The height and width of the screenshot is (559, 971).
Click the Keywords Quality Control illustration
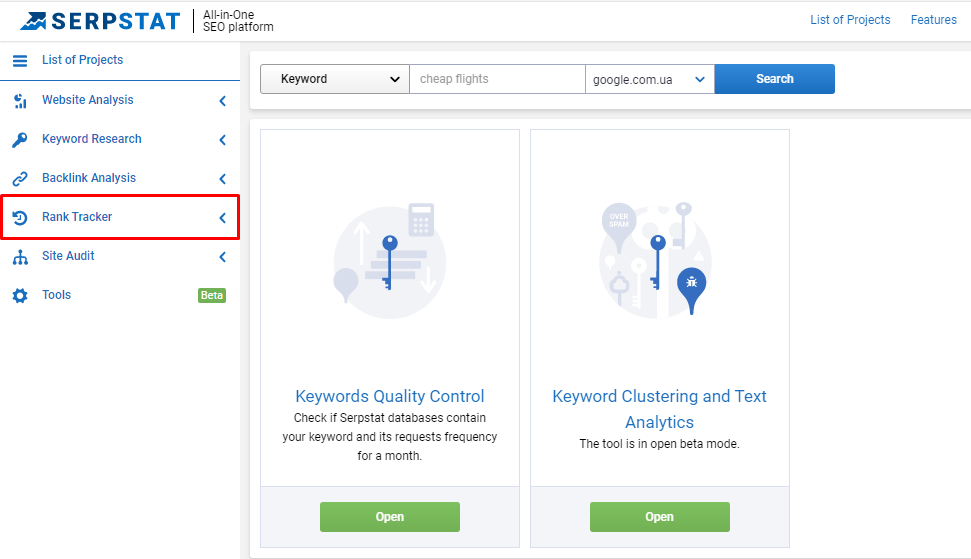390,261
